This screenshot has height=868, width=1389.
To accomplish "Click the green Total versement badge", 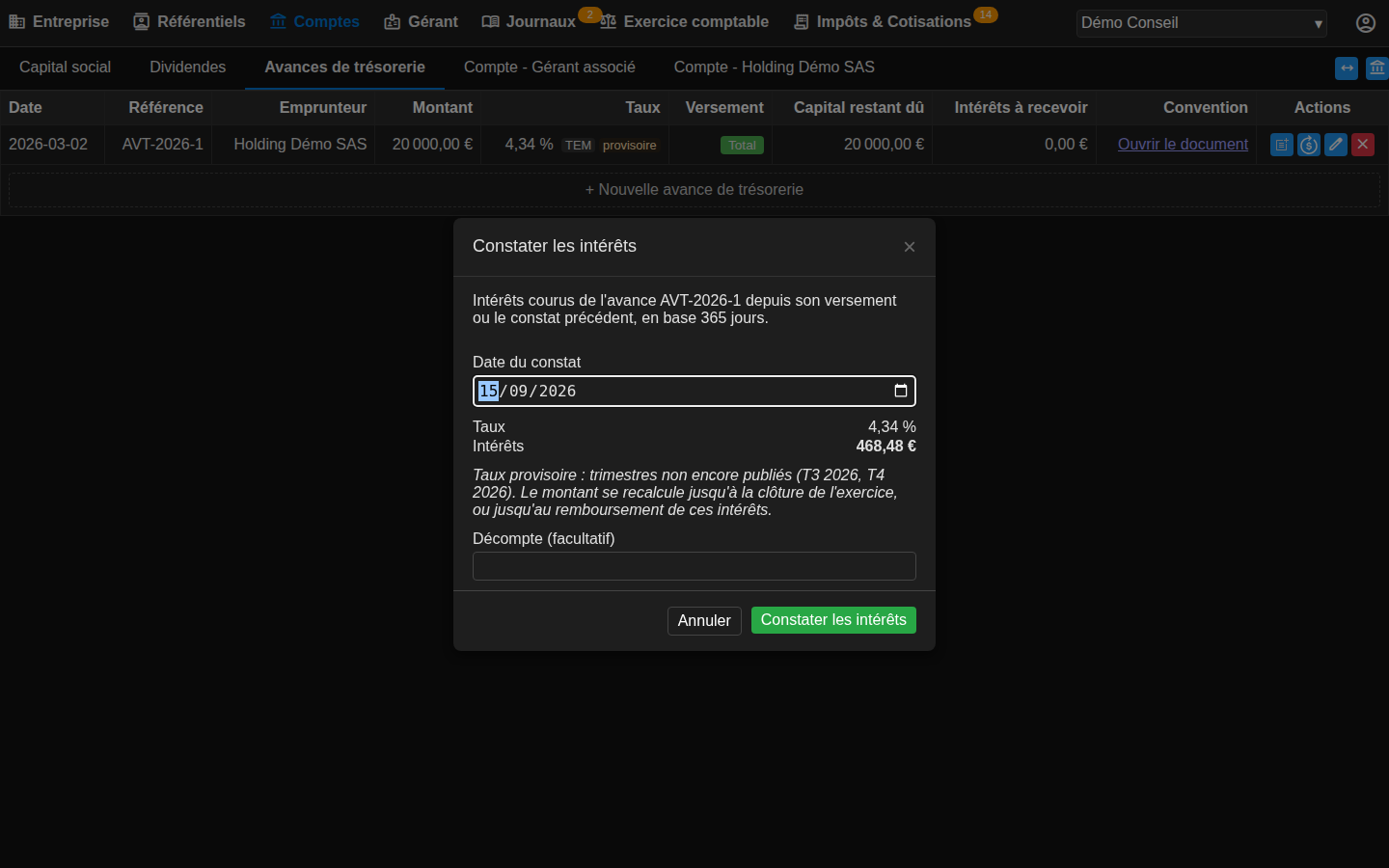I will click(742, 146).
